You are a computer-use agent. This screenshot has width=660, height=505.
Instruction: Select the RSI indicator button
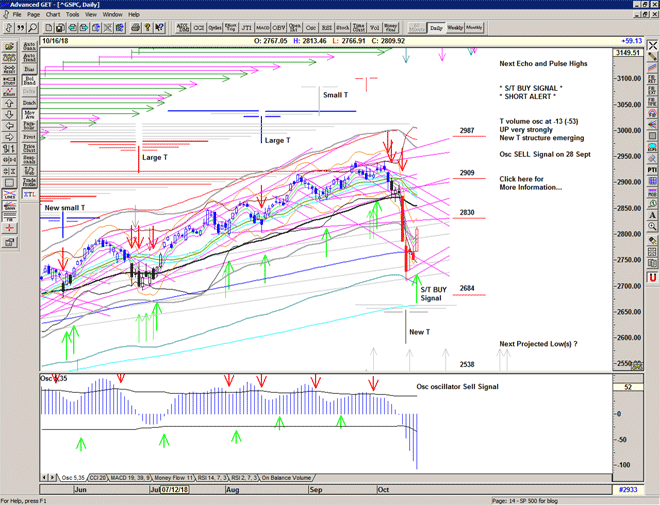click(x=325, y=28)
